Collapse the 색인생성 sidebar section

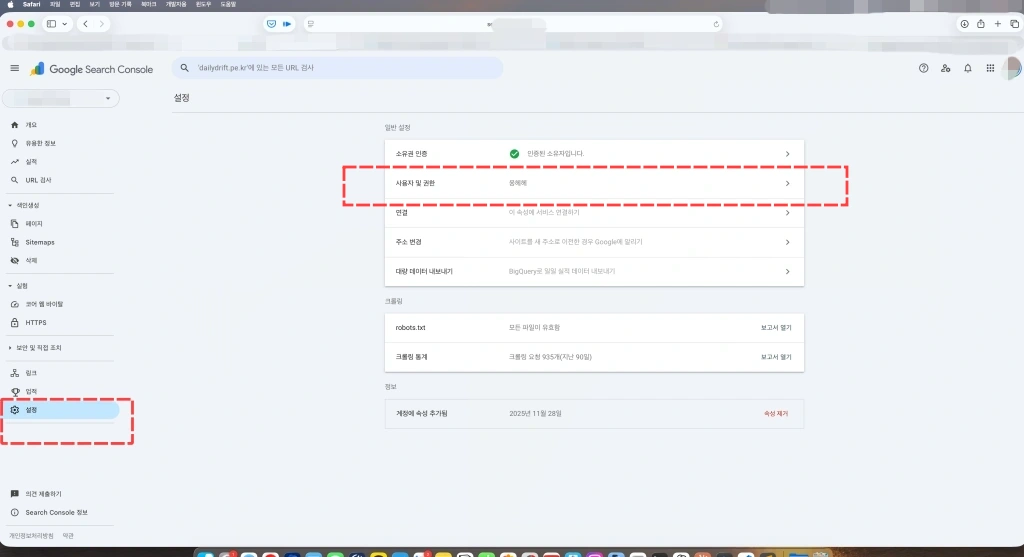(x=10, y=205)
